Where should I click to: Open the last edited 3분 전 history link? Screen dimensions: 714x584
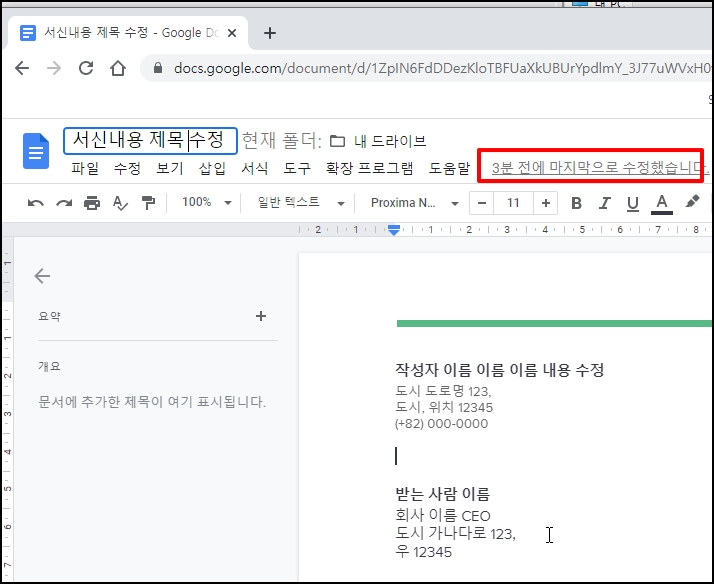coord(600,168)
